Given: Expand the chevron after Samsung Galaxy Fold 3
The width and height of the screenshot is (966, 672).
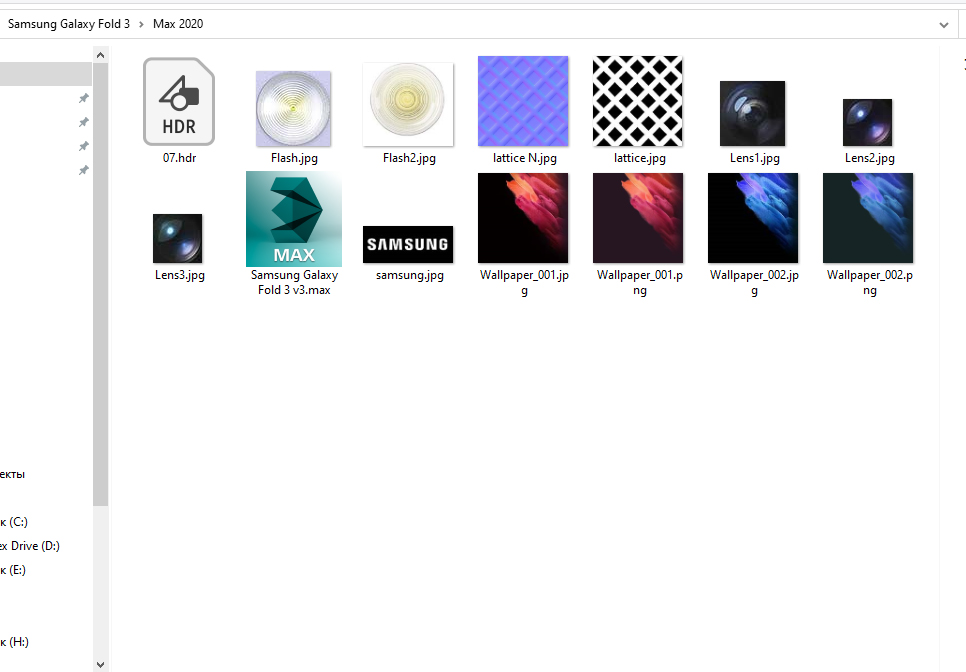Looking at the screenshot, I should [141, 24].
